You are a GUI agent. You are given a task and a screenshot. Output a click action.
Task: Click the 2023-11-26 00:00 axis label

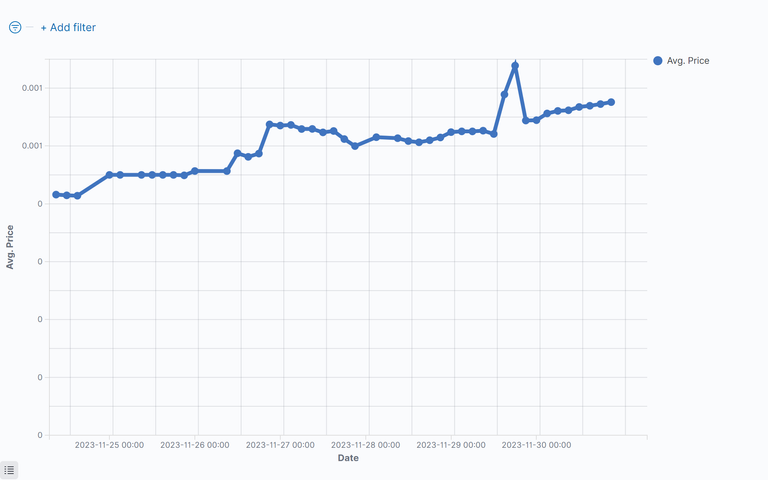pos(195,445)
